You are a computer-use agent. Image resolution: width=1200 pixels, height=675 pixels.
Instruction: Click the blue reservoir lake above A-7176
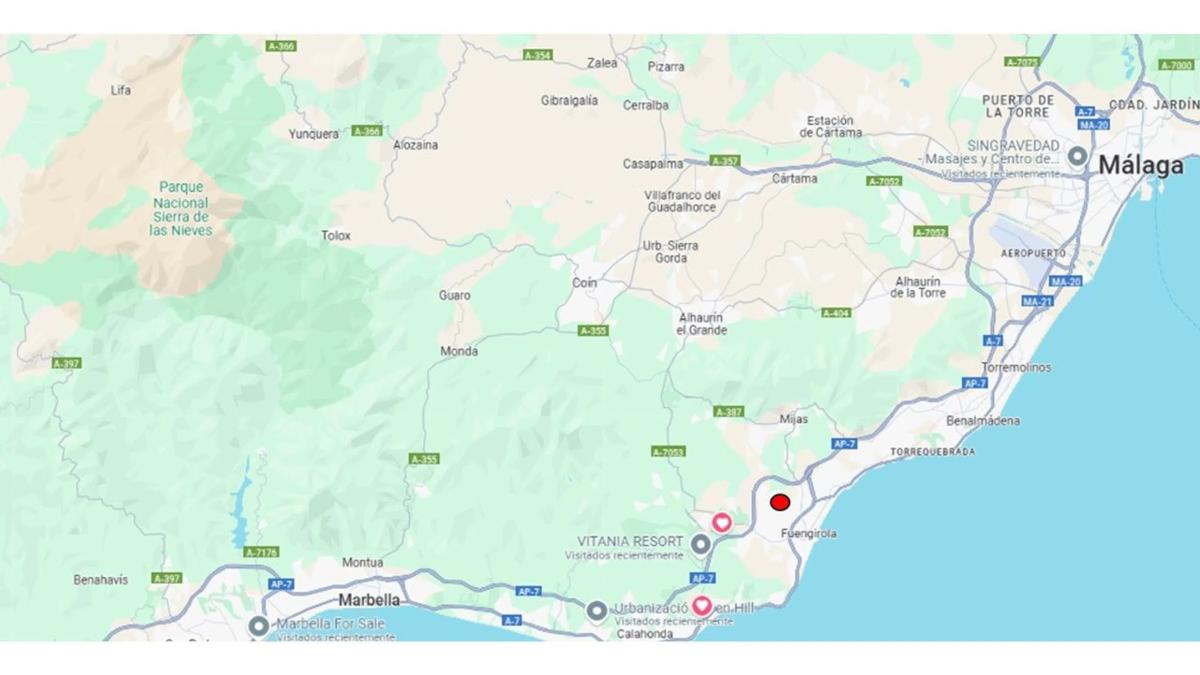click(x=243, y=499)
